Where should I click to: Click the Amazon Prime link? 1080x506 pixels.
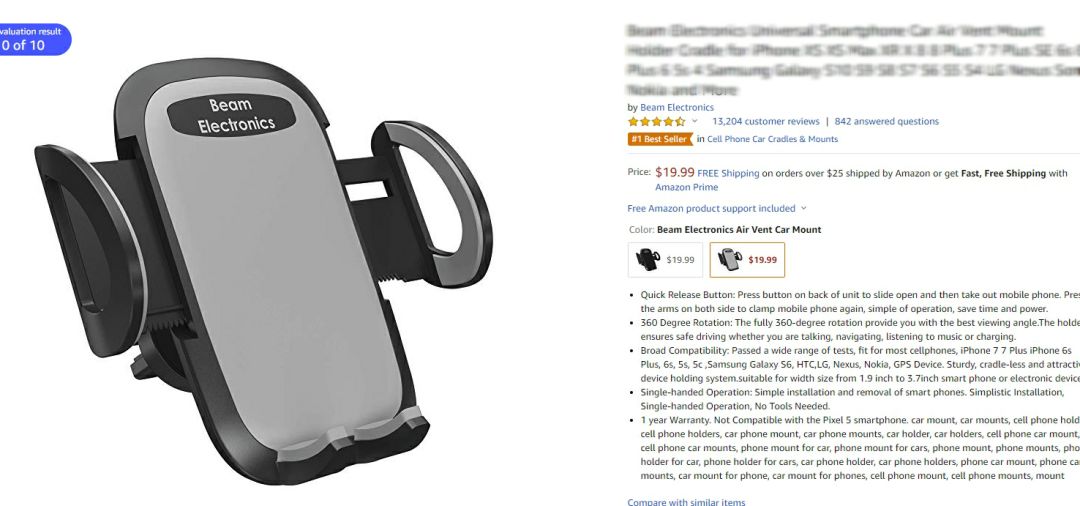tap(686, 187)
